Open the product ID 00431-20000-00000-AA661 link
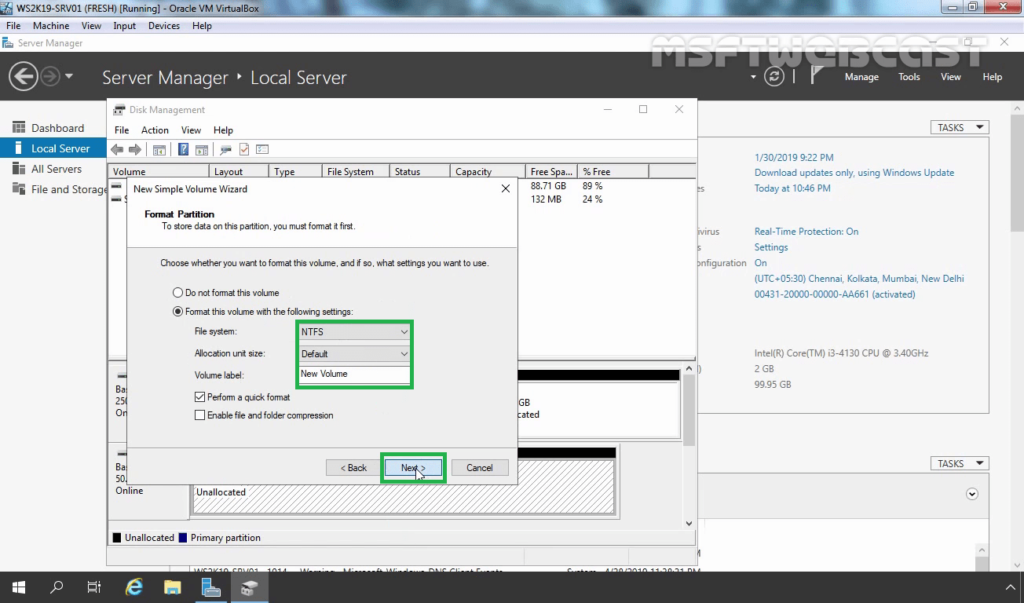Screen dimensions: 1024x603 tap(835, 294)
